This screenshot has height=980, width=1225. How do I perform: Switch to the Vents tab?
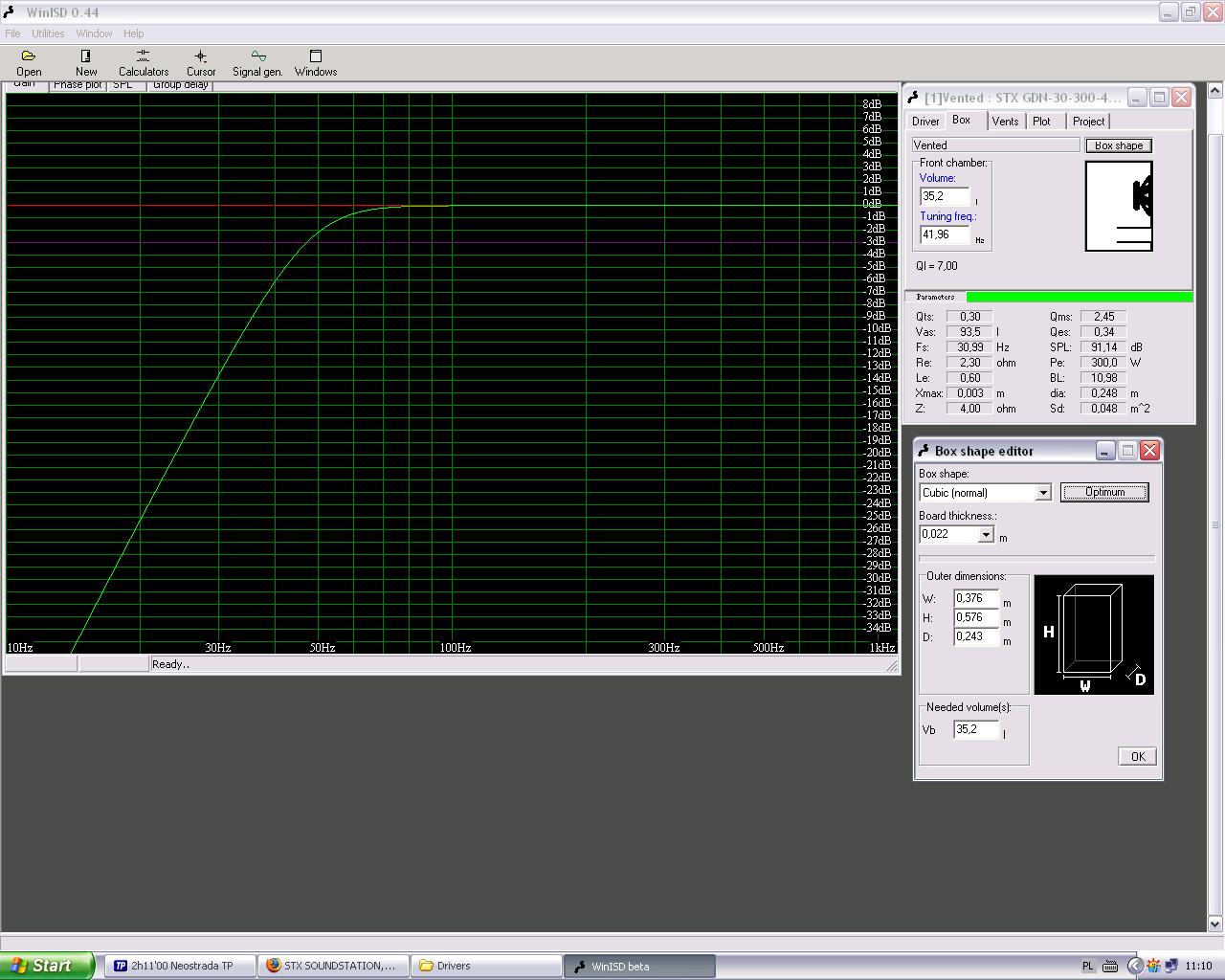pyautogui.click(x=1005, y=122)
